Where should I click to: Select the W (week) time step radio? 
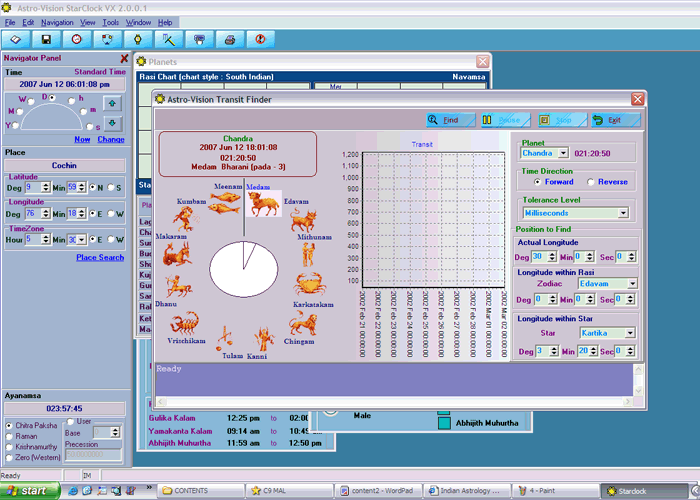tap(31, 101)
